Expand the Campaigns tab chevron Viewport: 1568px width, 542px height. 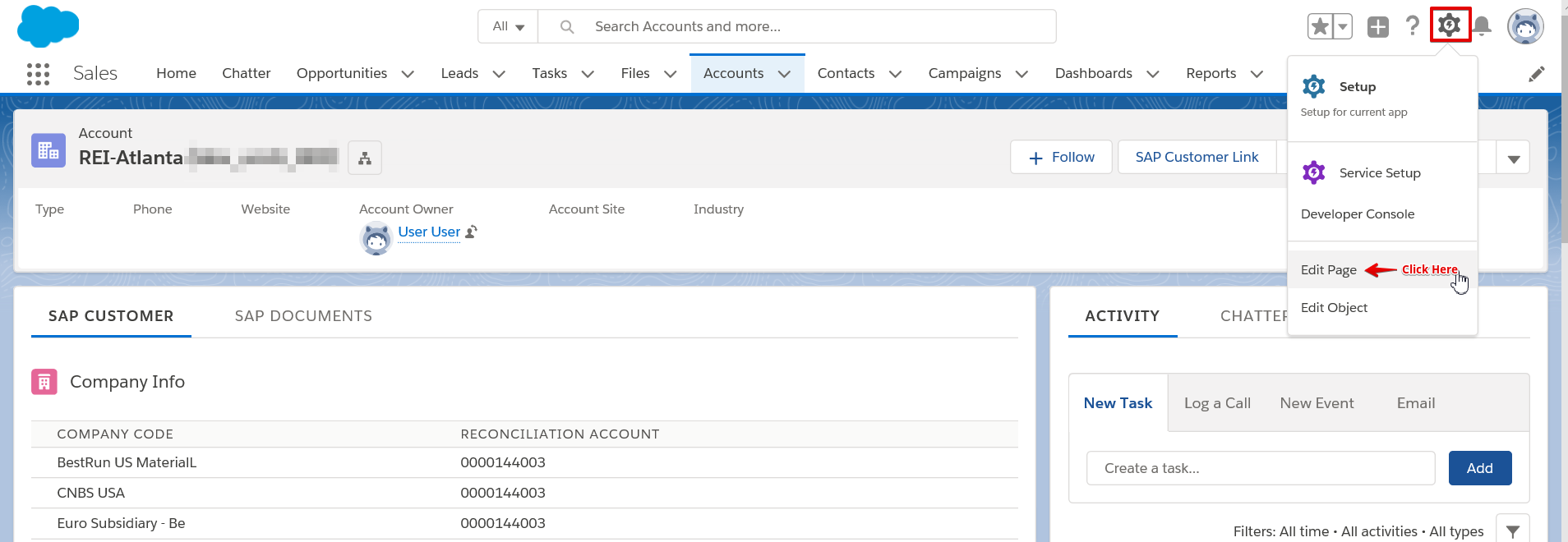[x=1022, y=74]
